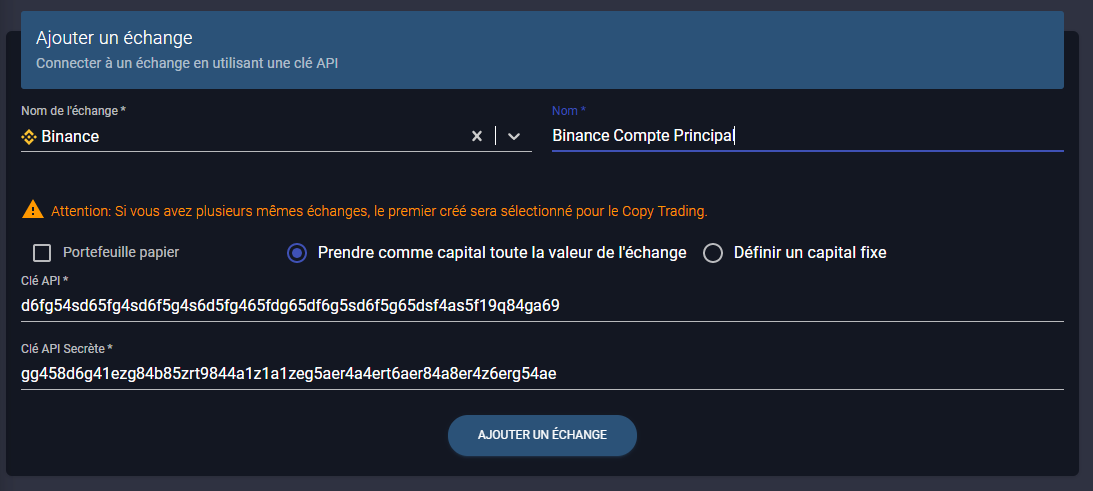Image resolution: width=1093 pixels, height=491 pixels.
Task: Enable the Portefeuille papier checkbox
Action: (x=43, y=252)
